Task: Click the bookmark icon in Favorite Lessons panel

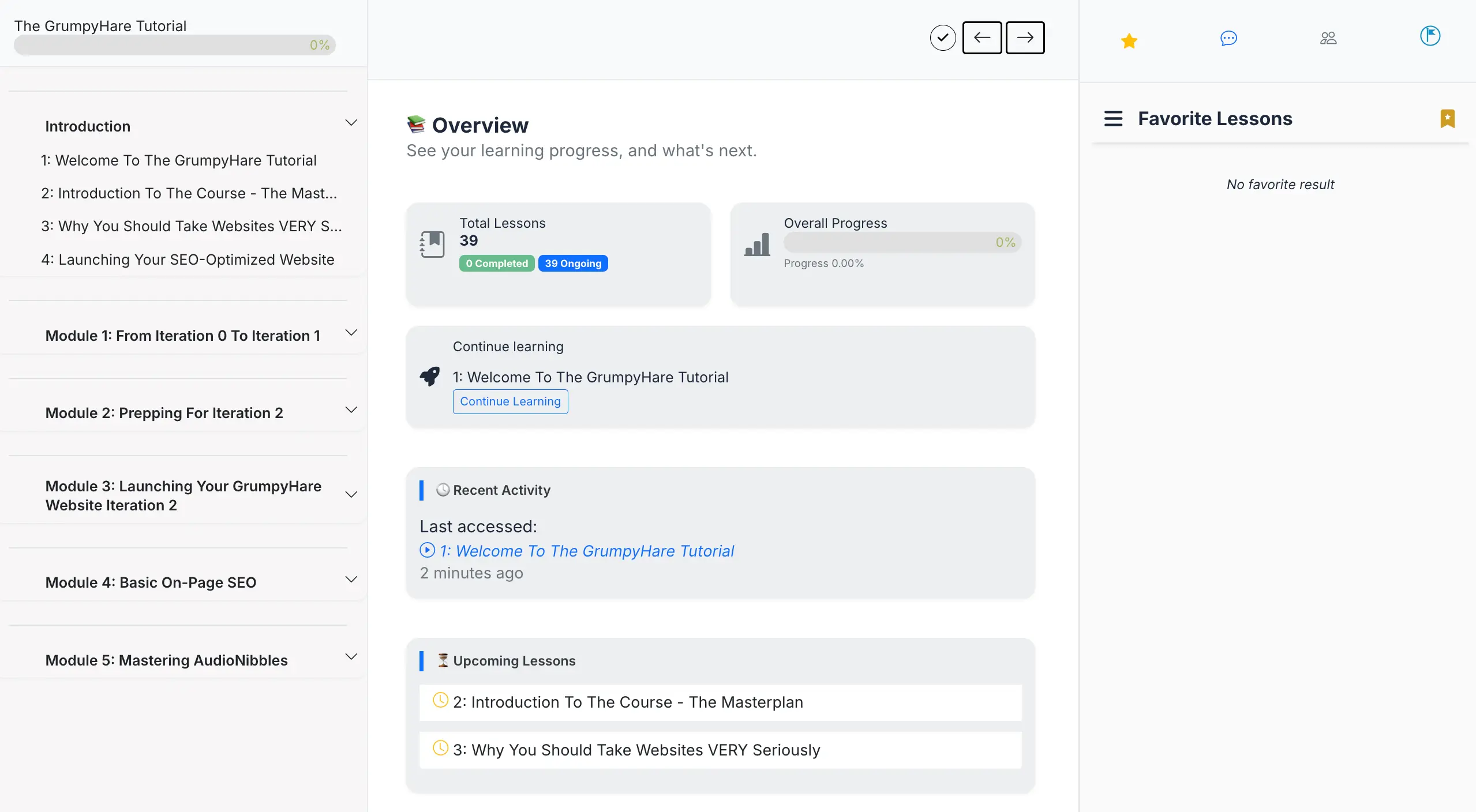Action: (x=1448, y=119)
